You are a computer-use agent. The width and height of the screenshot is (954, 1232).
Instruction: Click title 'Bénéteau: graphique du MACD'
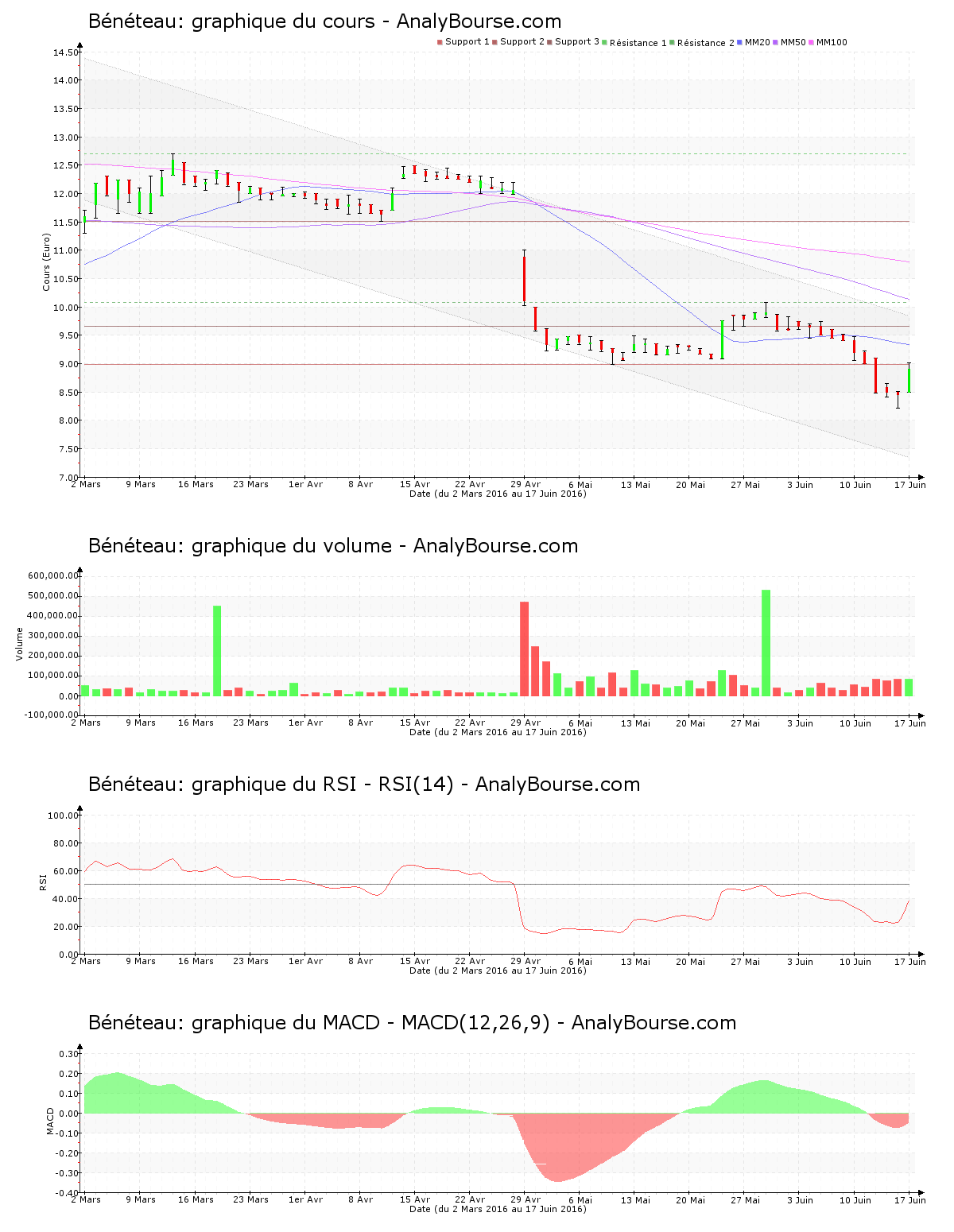[x=235, y=1023]
